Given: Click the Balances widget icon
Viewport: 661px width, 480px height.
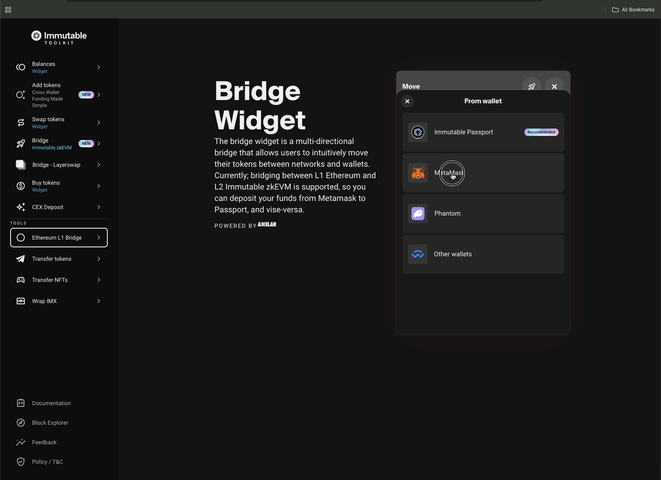Looking at the screenshot, I should coord(20,67).
